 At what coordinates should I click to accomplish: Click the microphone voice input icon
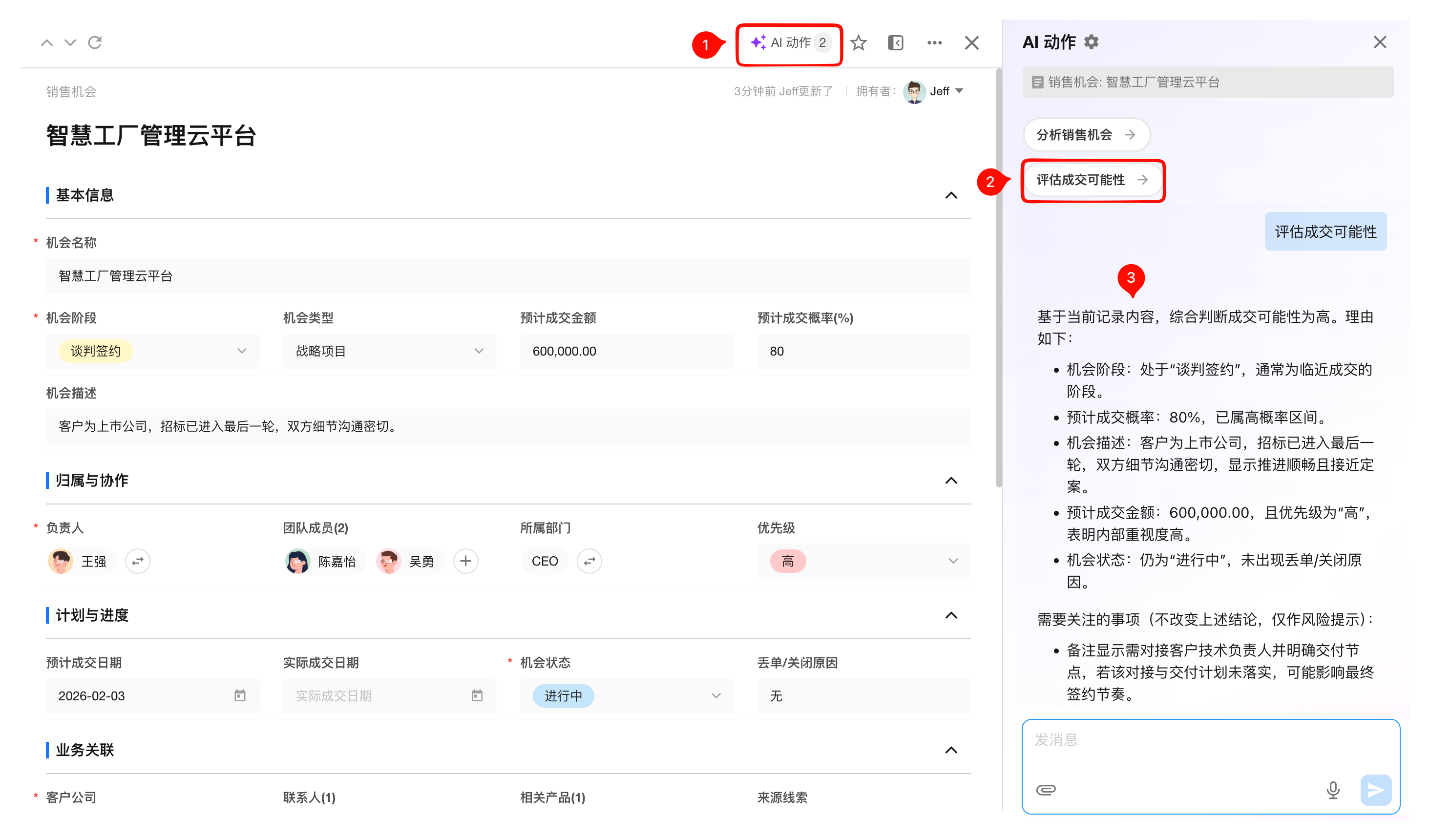pos(1333,790)
